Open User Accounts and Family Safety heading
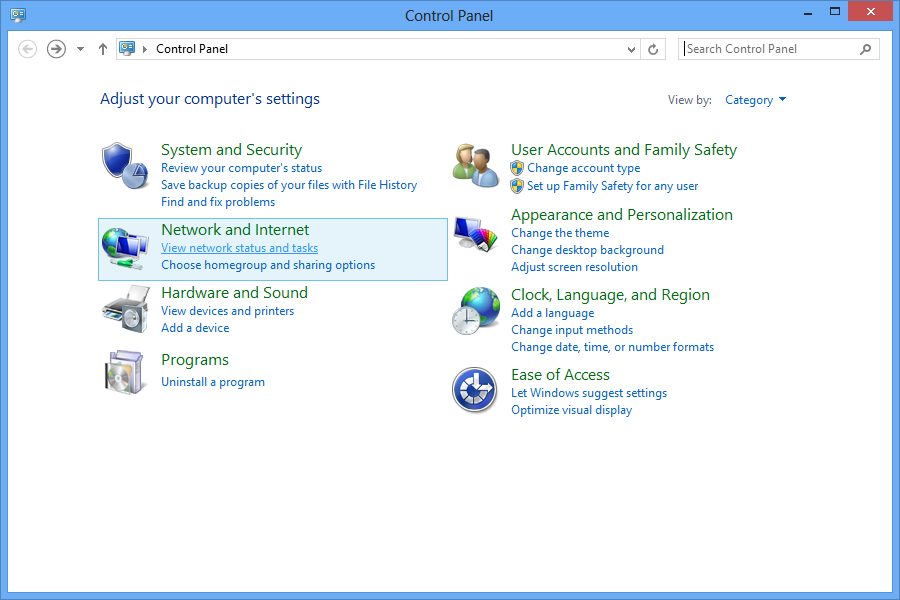 tap(624, 150)
